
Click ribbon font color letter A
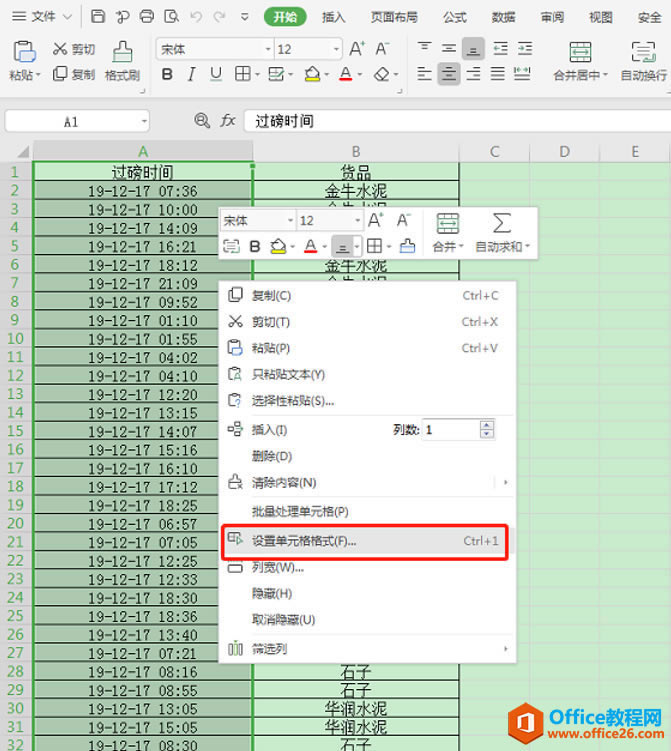click(x=345, y=74)
